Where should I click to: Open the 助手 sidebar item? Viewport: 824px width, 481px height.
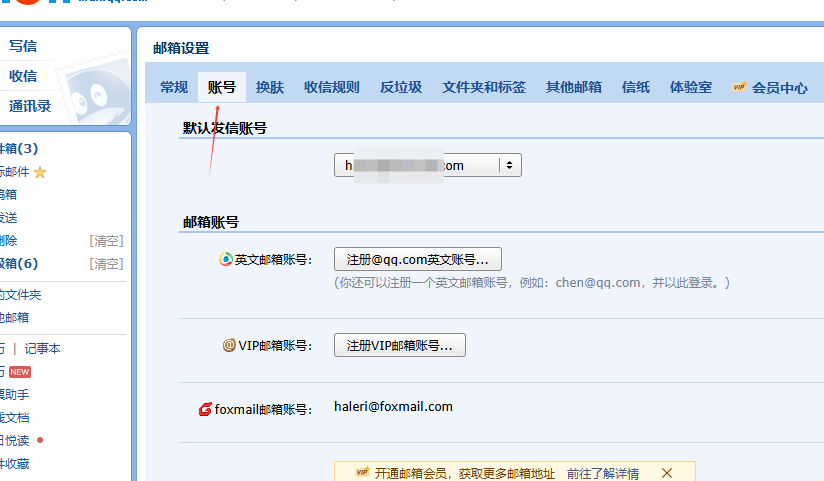click(x=14, y=395)
